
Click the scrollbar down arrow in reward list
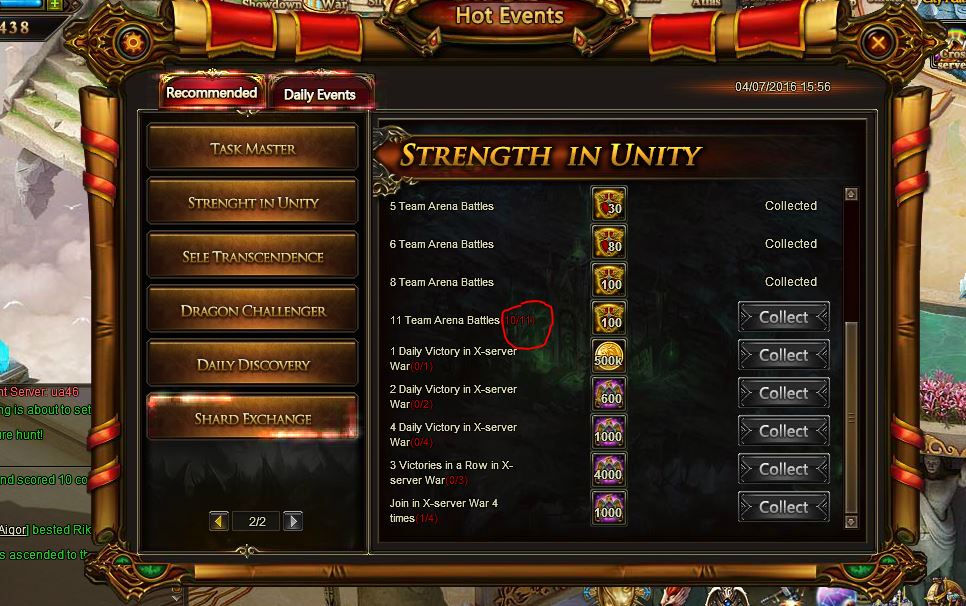pos(851,522)
